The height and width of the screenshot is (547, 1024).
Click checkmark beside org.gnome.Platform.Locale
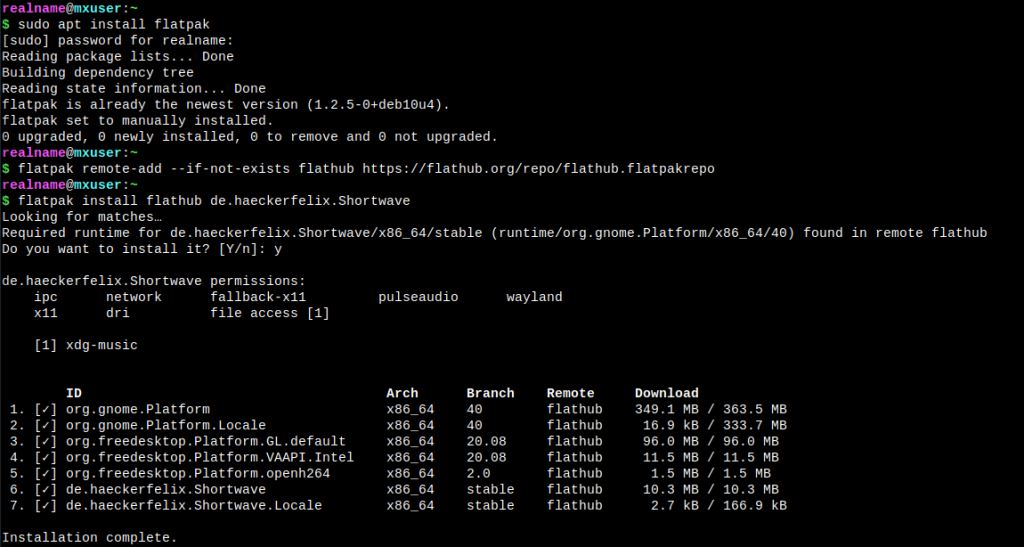tap(46, 426)
